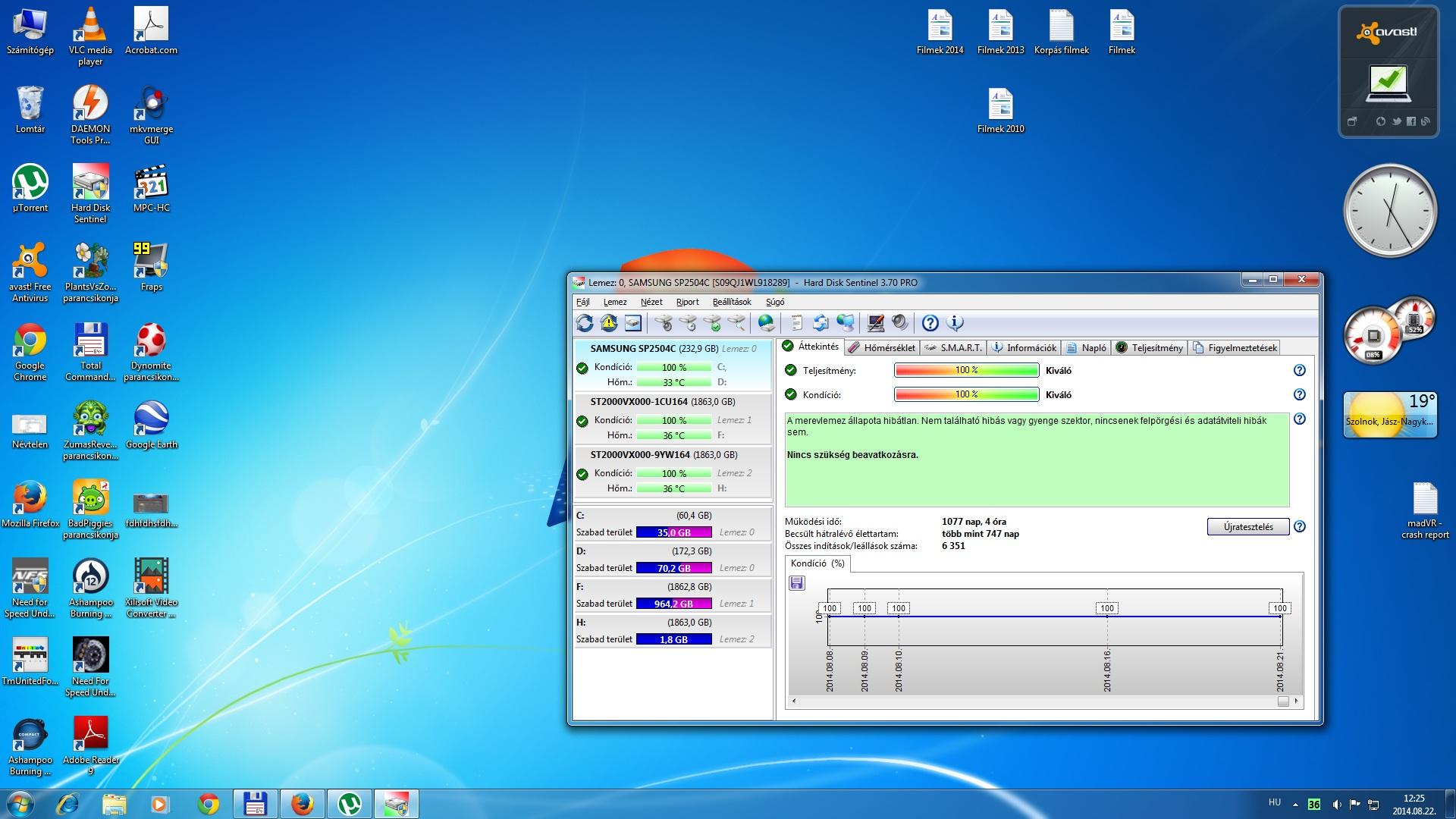Click the report document toolbar icon
This screenshot has width=1456, height=819.
pyautogui.click(x=796, y=323)
